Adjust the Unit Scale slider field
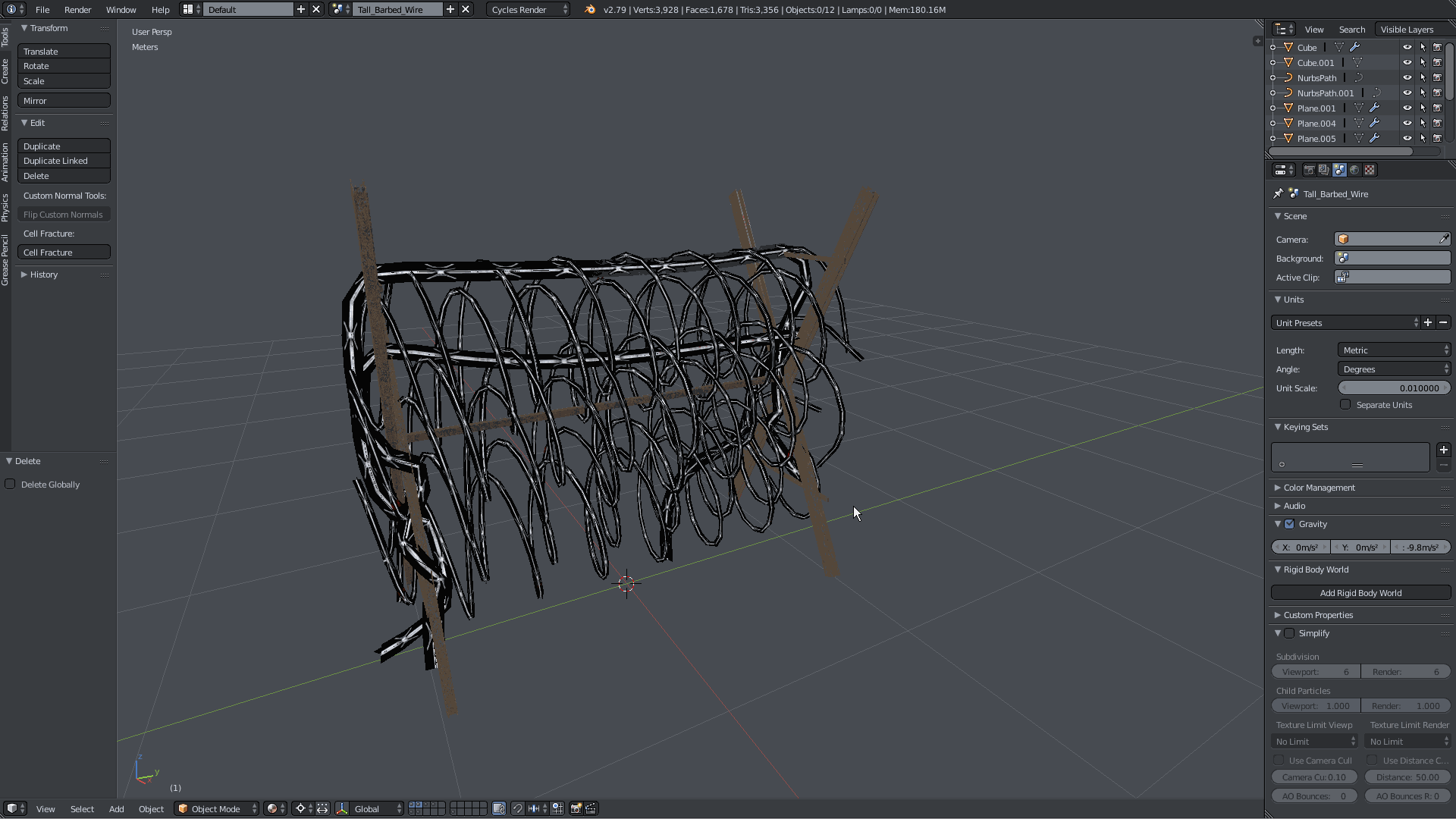 click(1394, 388)
